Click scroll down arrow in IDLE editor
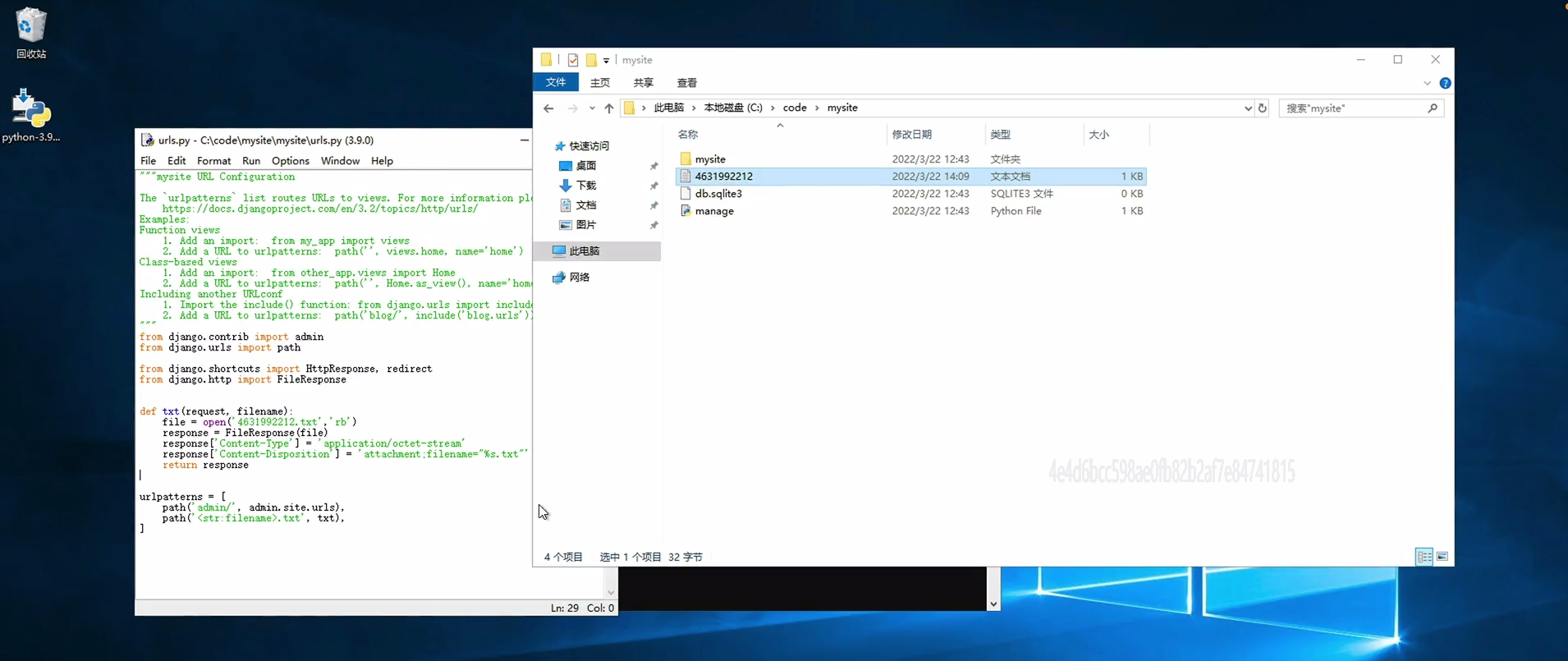Viewport: 1568px width, 661px height. click(x=611, y=592)
